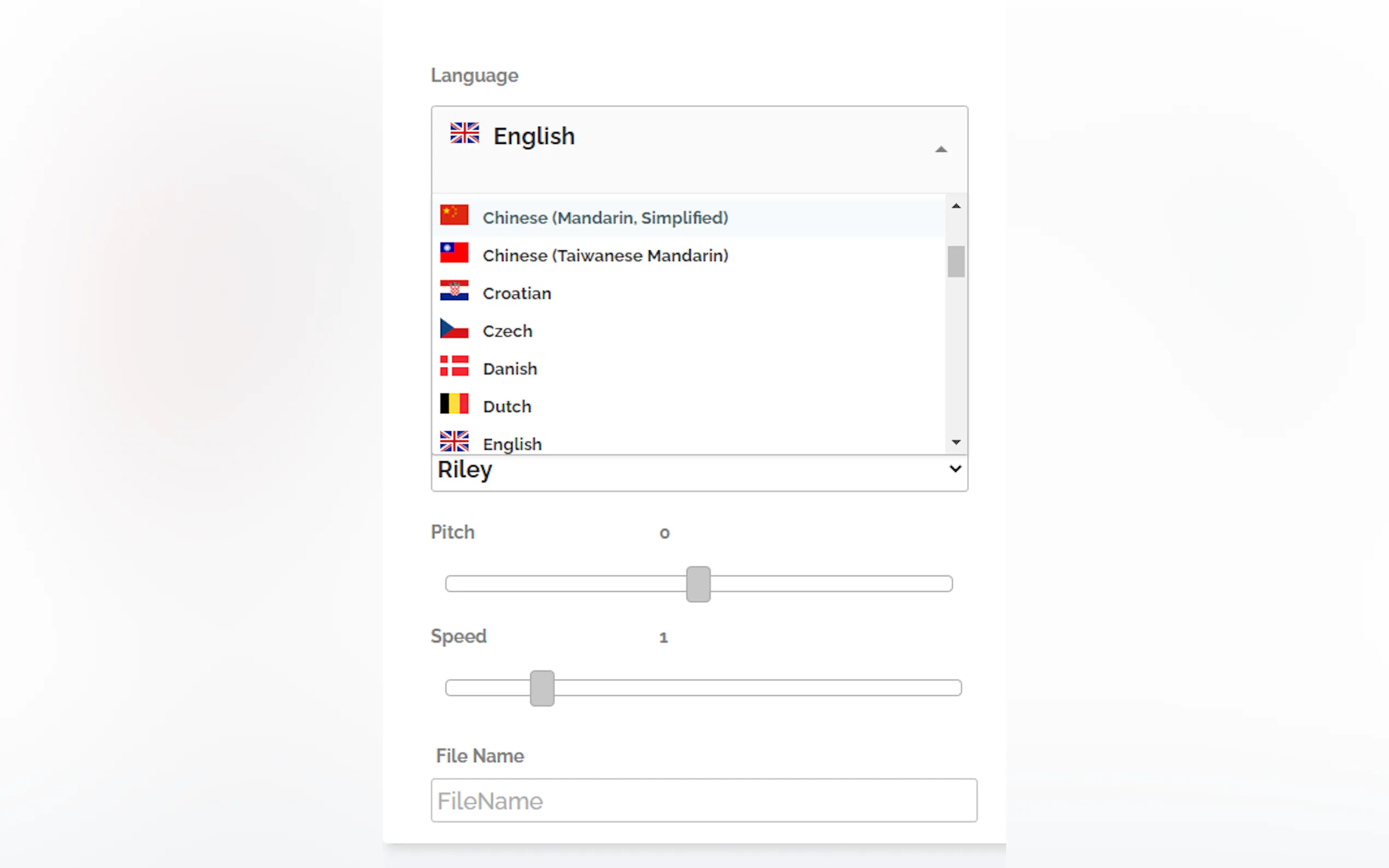Viewport: 1389px width, 868px height.
Task: Click the Speed slider handle
Action: pos(541,688)
